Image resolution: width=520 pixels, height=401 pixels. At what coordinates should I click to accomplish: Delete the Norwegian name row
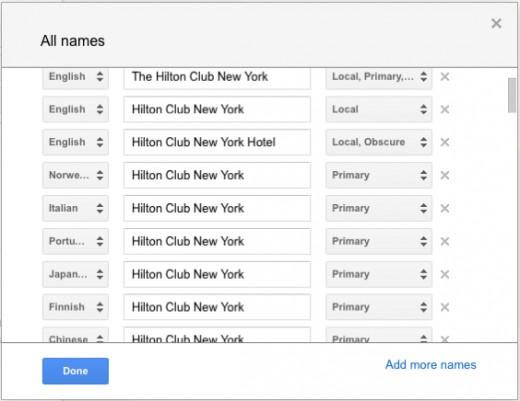pyautogui.click(x=445, y=175)
